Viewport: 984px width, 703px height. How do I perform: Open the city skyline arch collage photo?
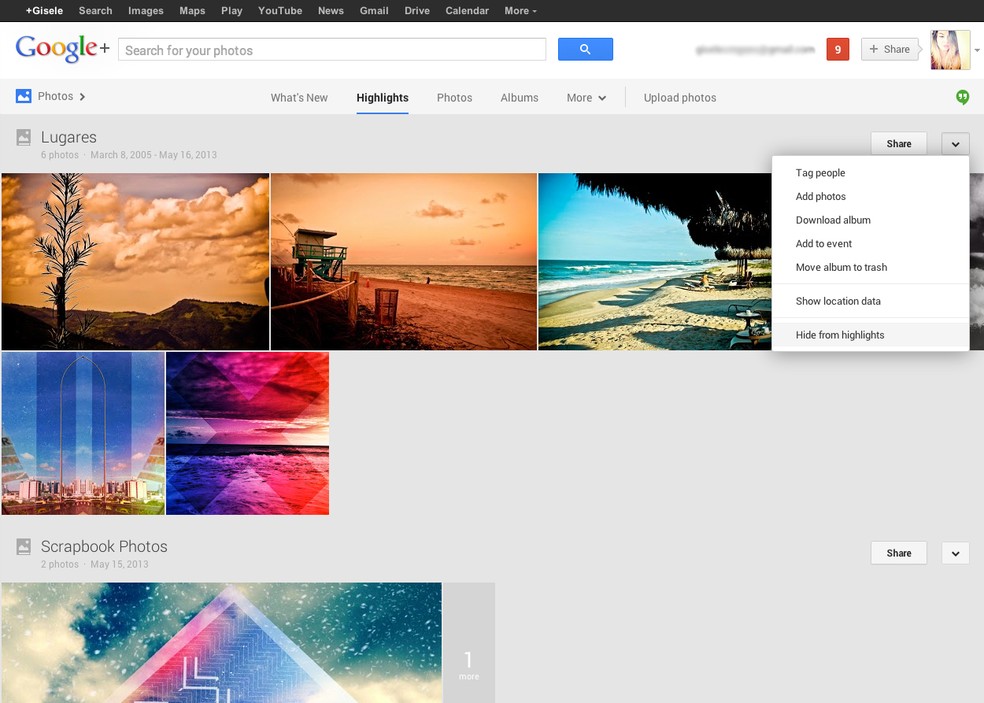click(x=83, y=433)
